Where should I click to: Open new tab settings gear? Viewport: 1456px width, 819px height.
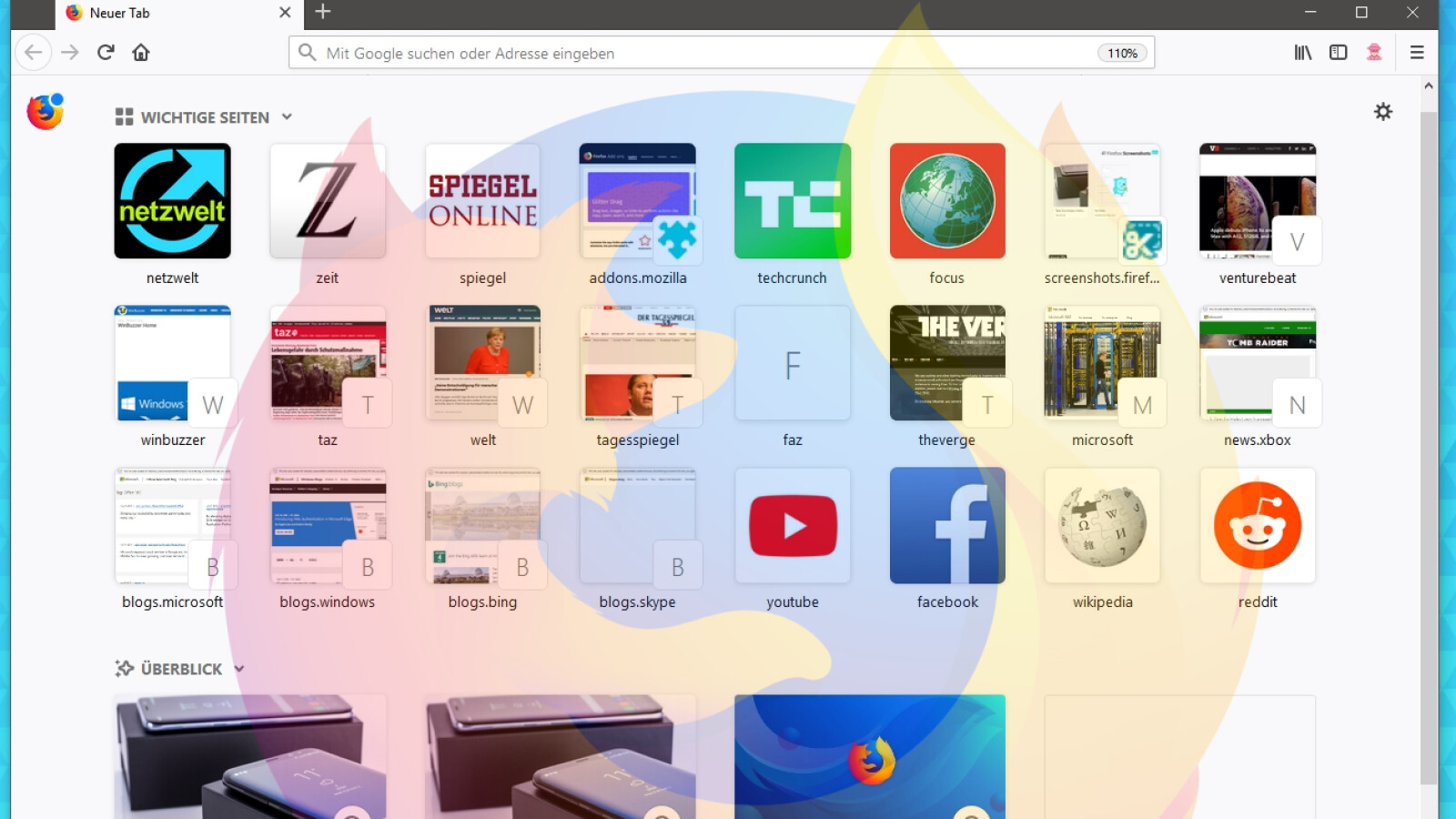point(1383,112)
